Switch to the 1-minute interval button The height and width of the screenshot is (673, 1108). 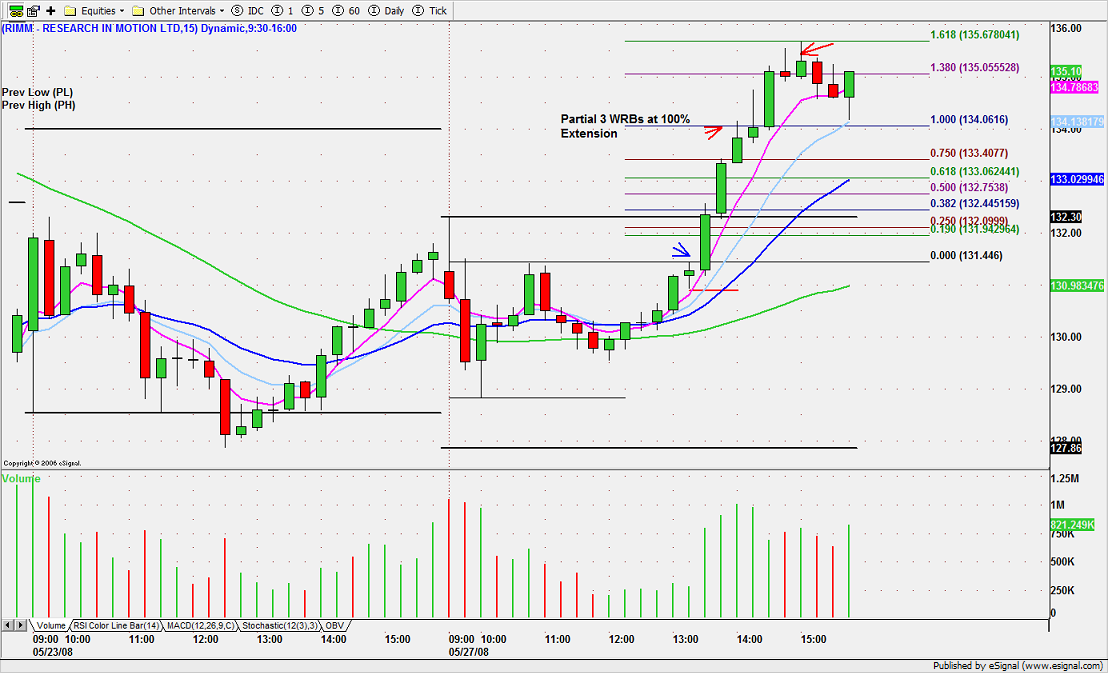click(x=282, y=11)
